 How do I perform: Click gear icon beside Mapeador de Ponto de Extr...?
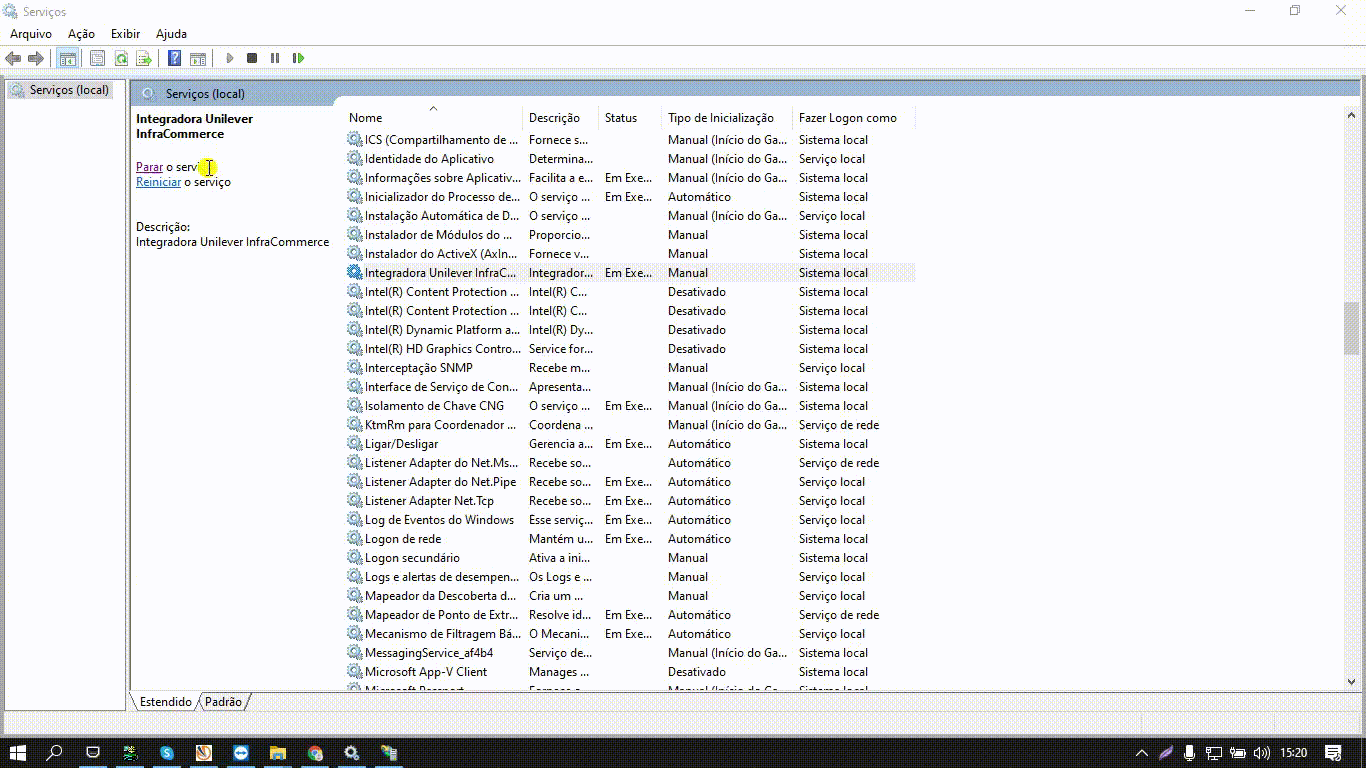click(x=354, y=615)
